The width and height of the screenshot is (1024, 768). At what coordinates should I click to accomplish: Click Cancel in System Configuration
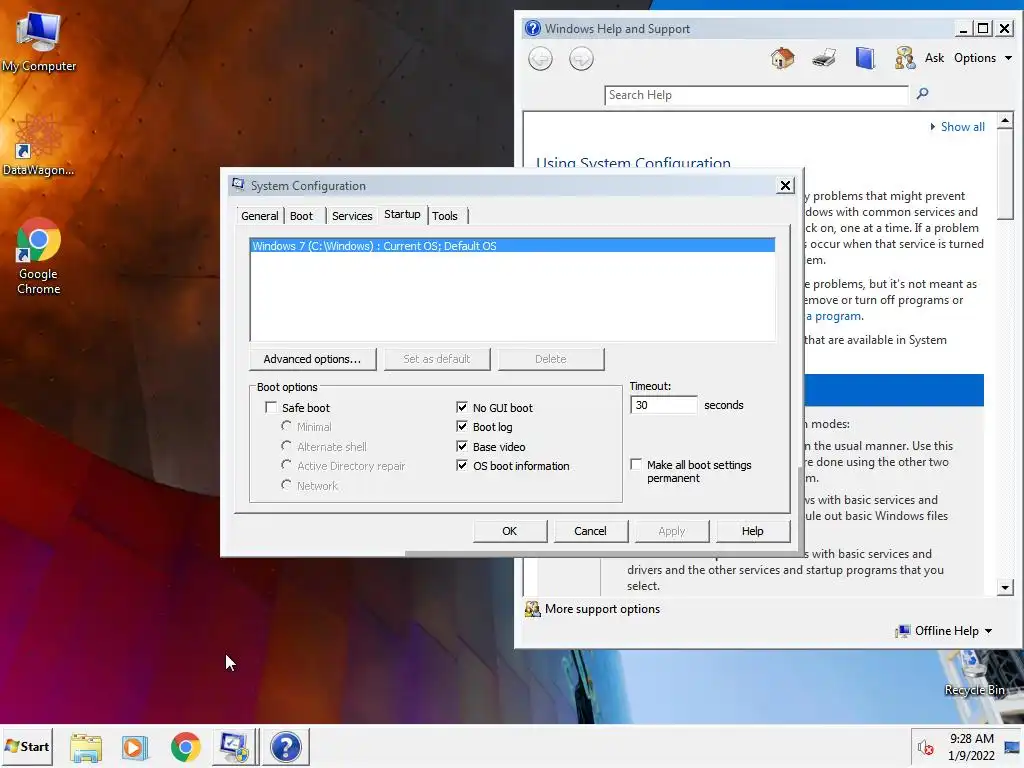(590, 531)
